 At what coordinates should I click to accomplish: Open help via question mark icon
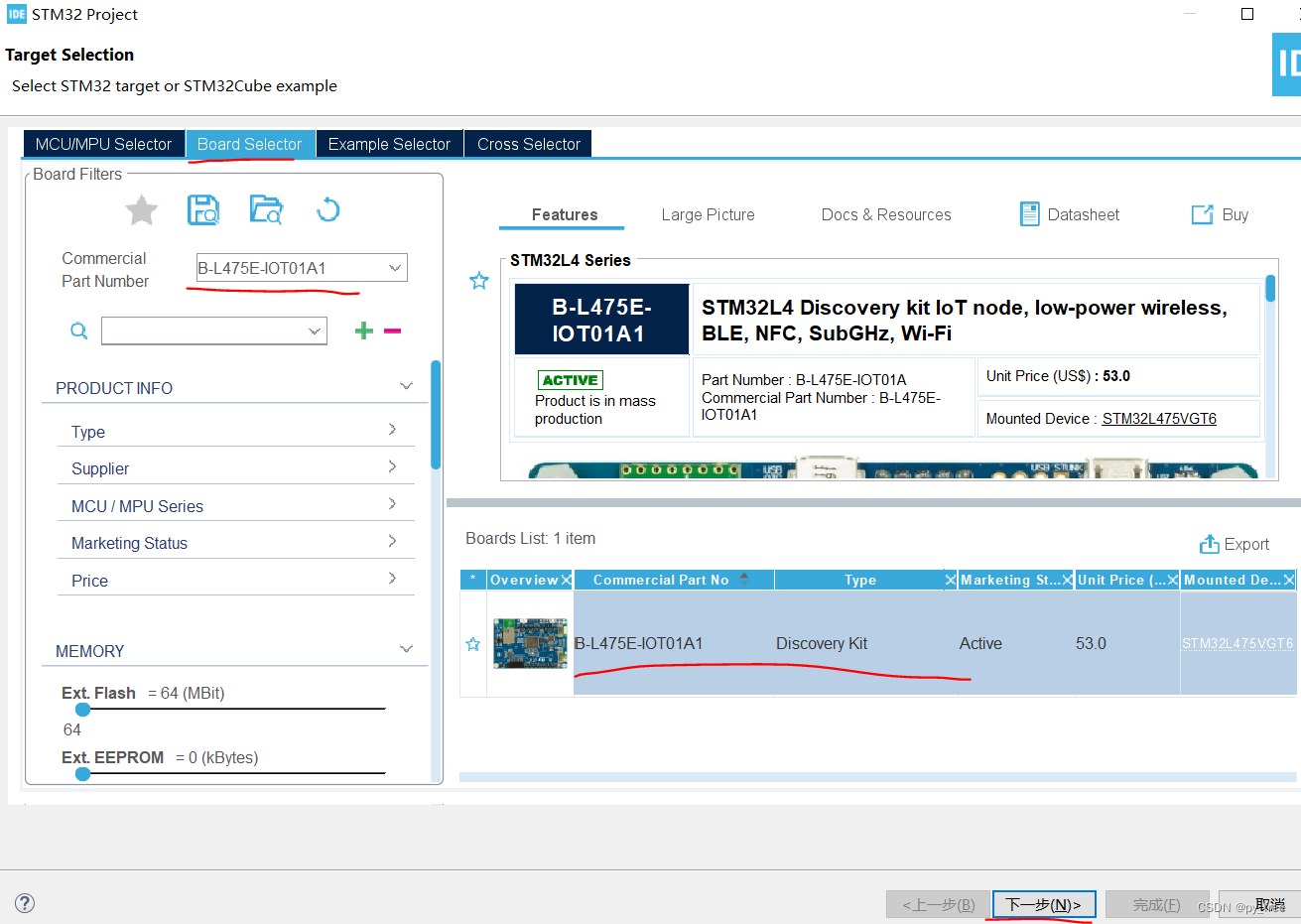(x=25, y=903)
